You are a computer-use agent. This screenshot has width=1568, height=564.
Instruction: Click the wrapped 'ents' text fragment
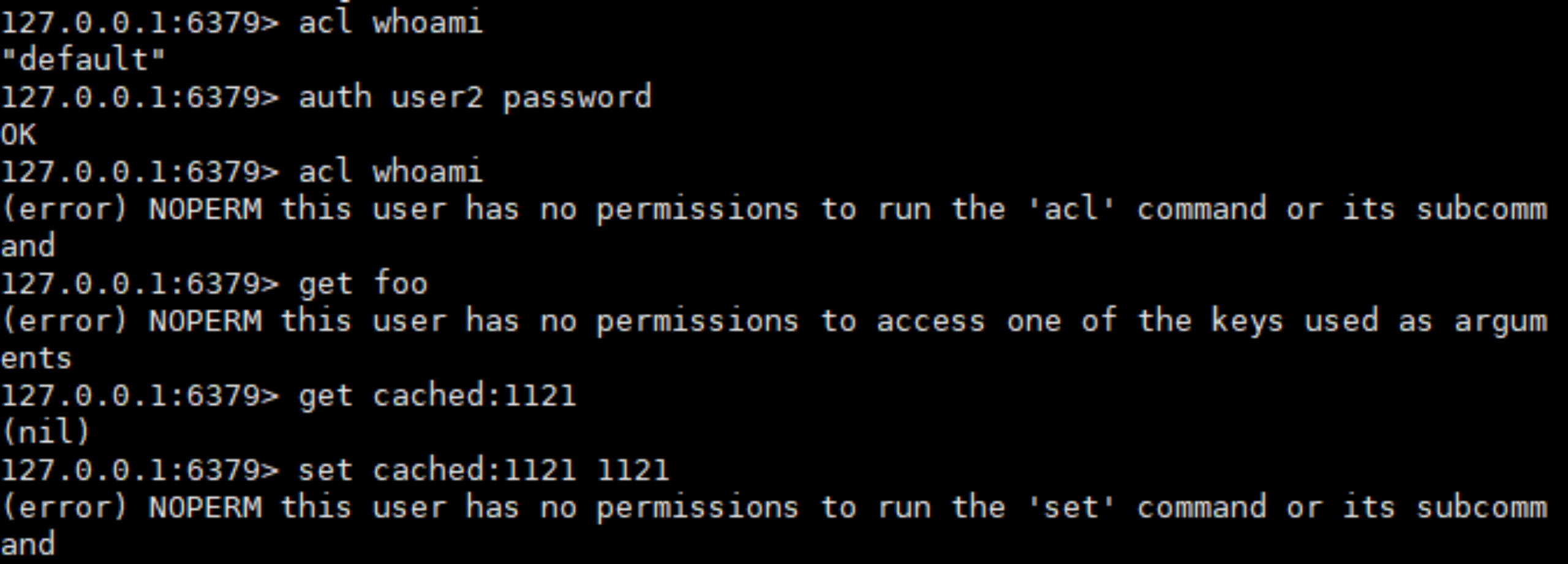point(37,359)
